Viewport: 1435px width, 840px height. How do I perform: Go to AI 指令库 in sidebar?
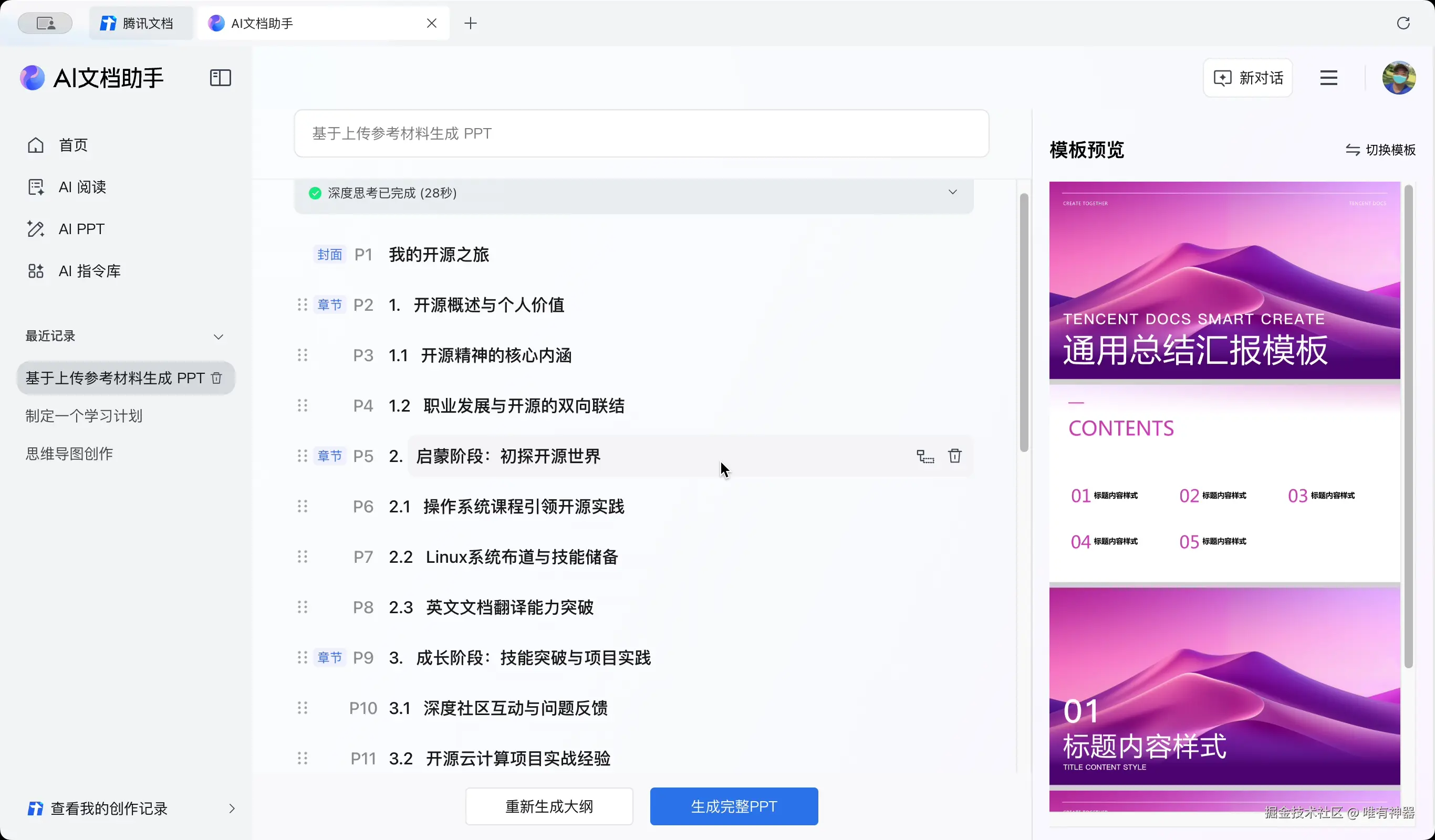point(89,271)
